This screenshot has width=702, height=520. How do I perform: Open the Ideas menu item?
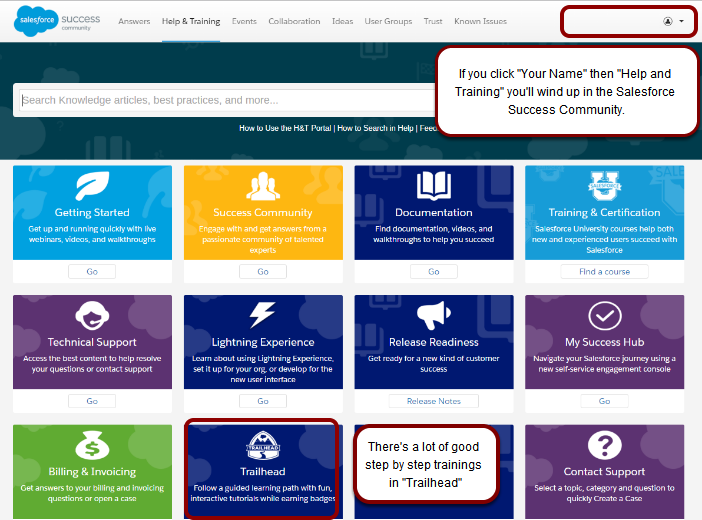click(342, 21)
